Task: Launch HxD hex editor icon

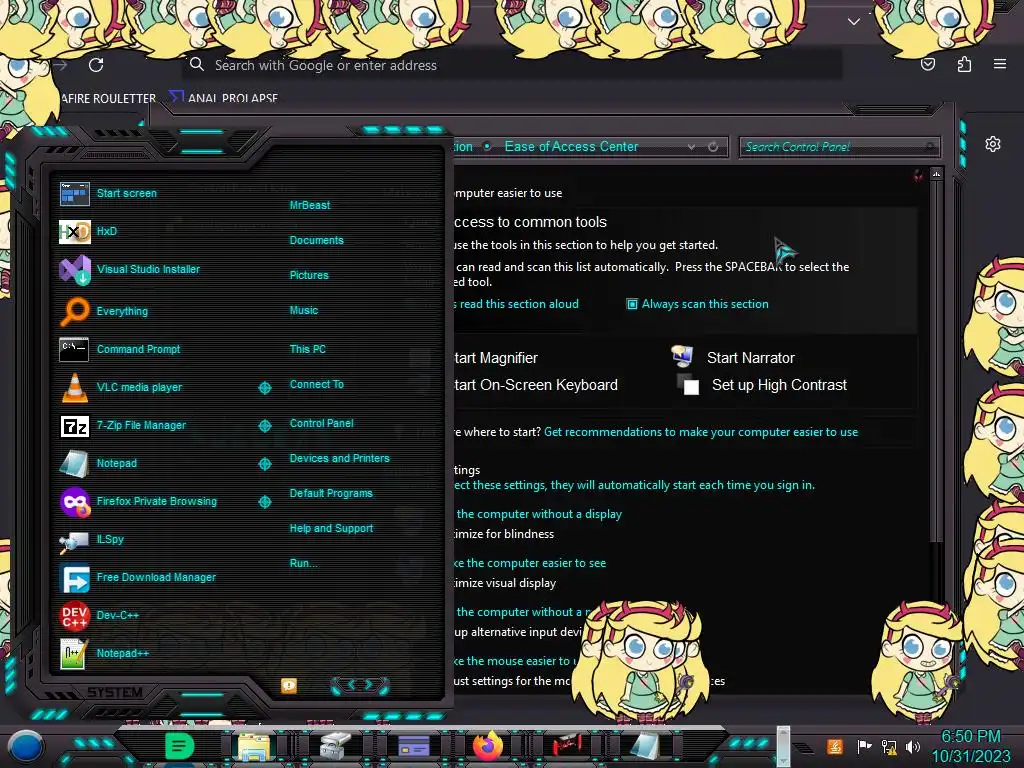Action: click(x=74, y=232)
